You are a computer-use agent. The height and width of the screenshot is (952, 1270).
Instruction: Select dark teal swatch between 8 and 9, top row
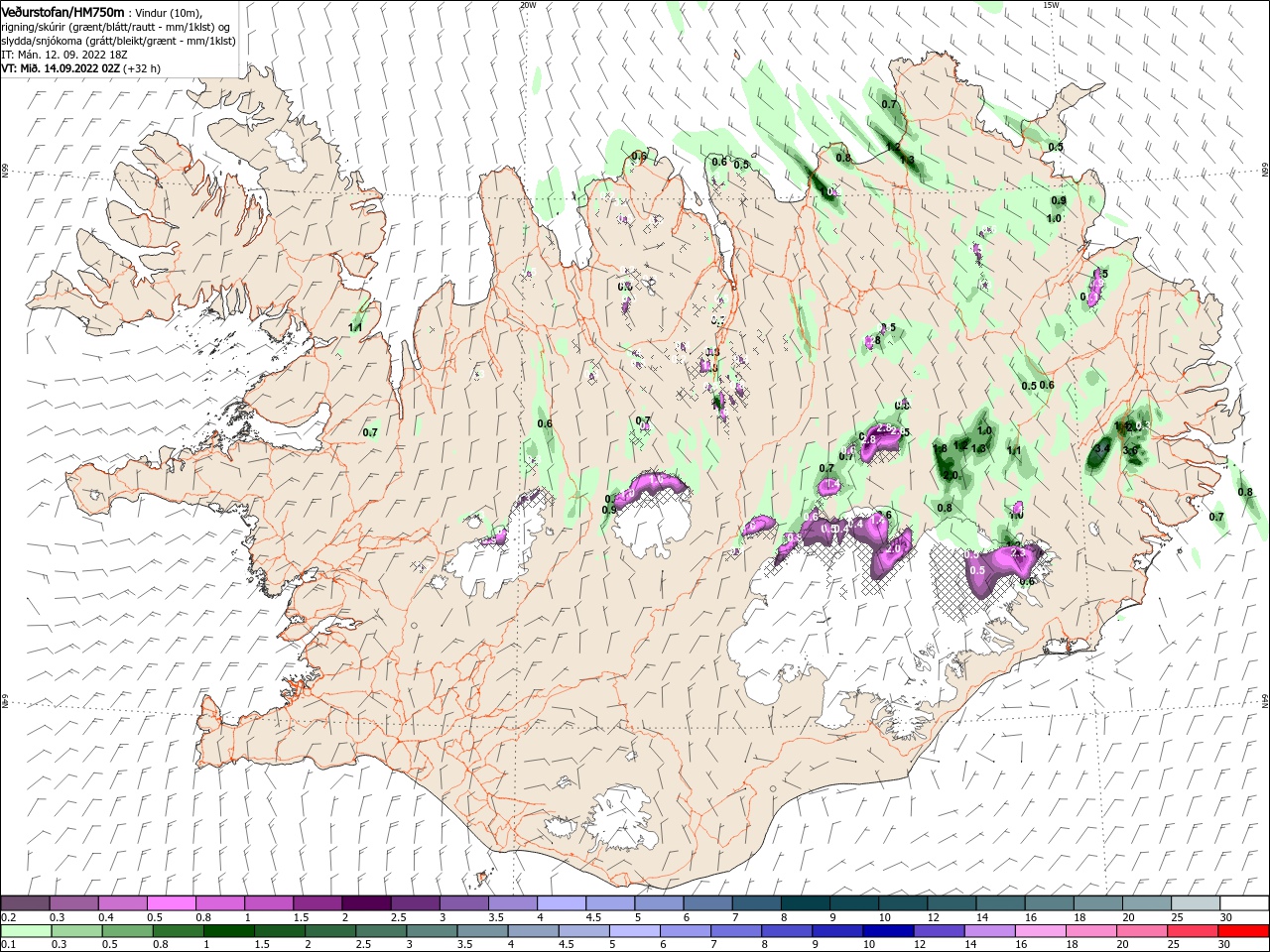pos(806,903)
